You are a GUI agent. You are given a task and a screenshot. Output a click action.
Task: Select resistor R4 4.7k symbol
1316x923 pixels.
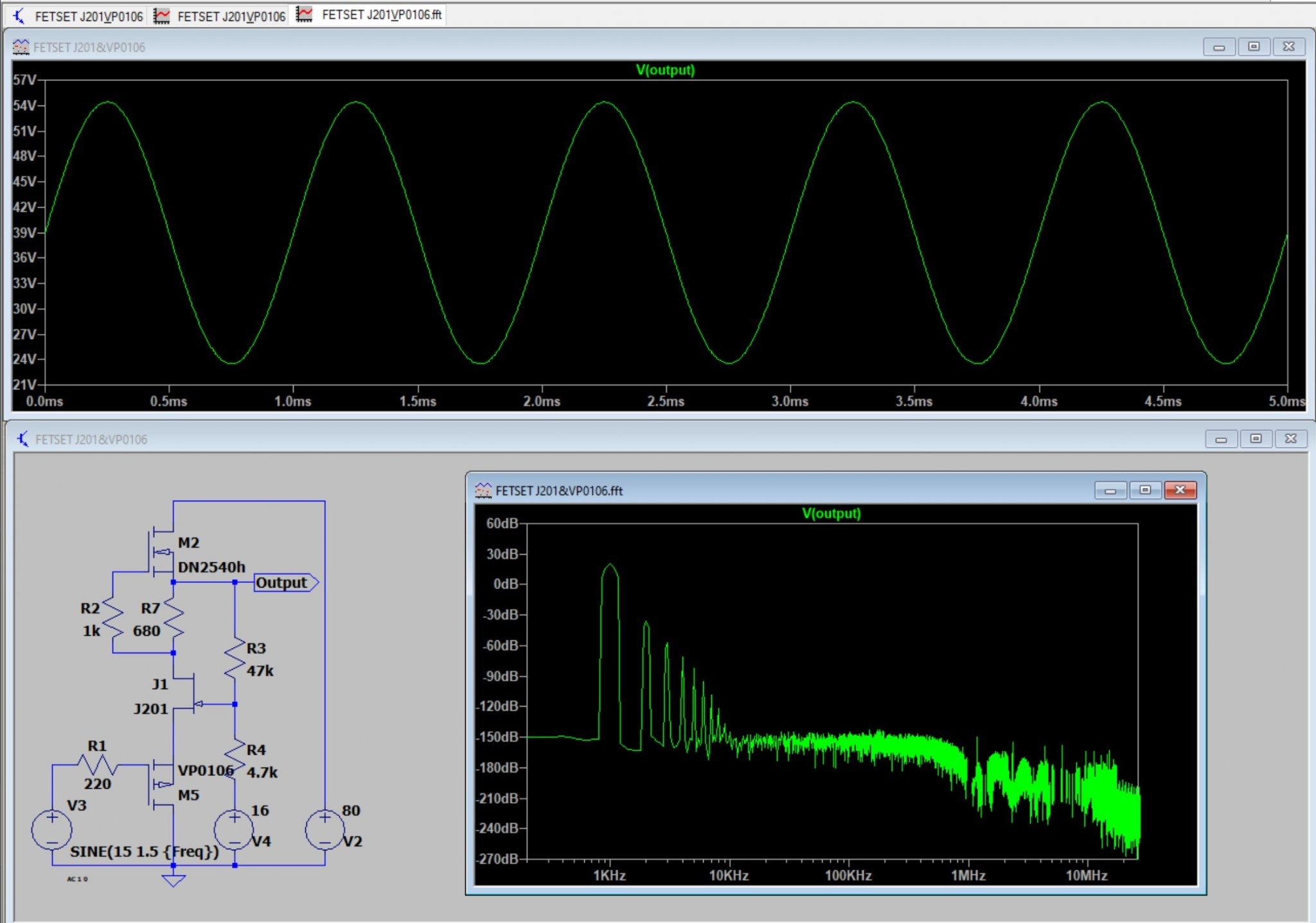coord(235,760)
